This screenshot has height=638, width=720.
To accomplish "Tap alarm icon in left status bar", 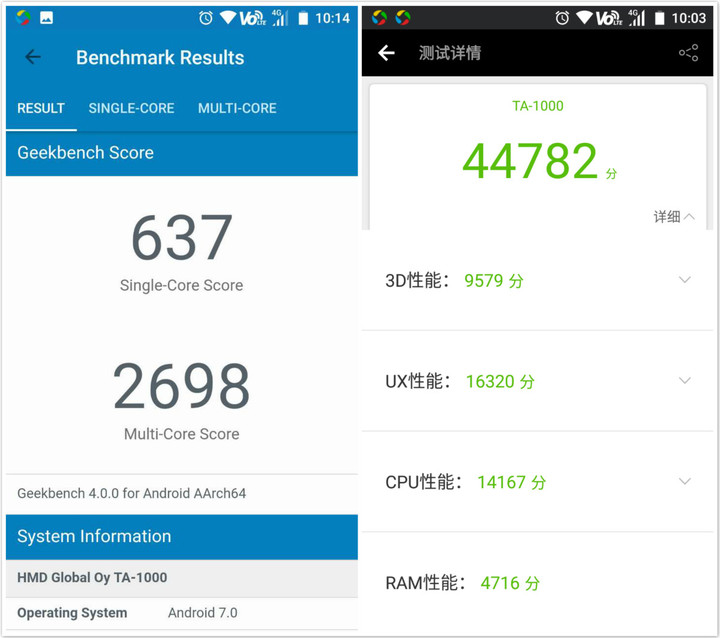I will pos(206,18).
